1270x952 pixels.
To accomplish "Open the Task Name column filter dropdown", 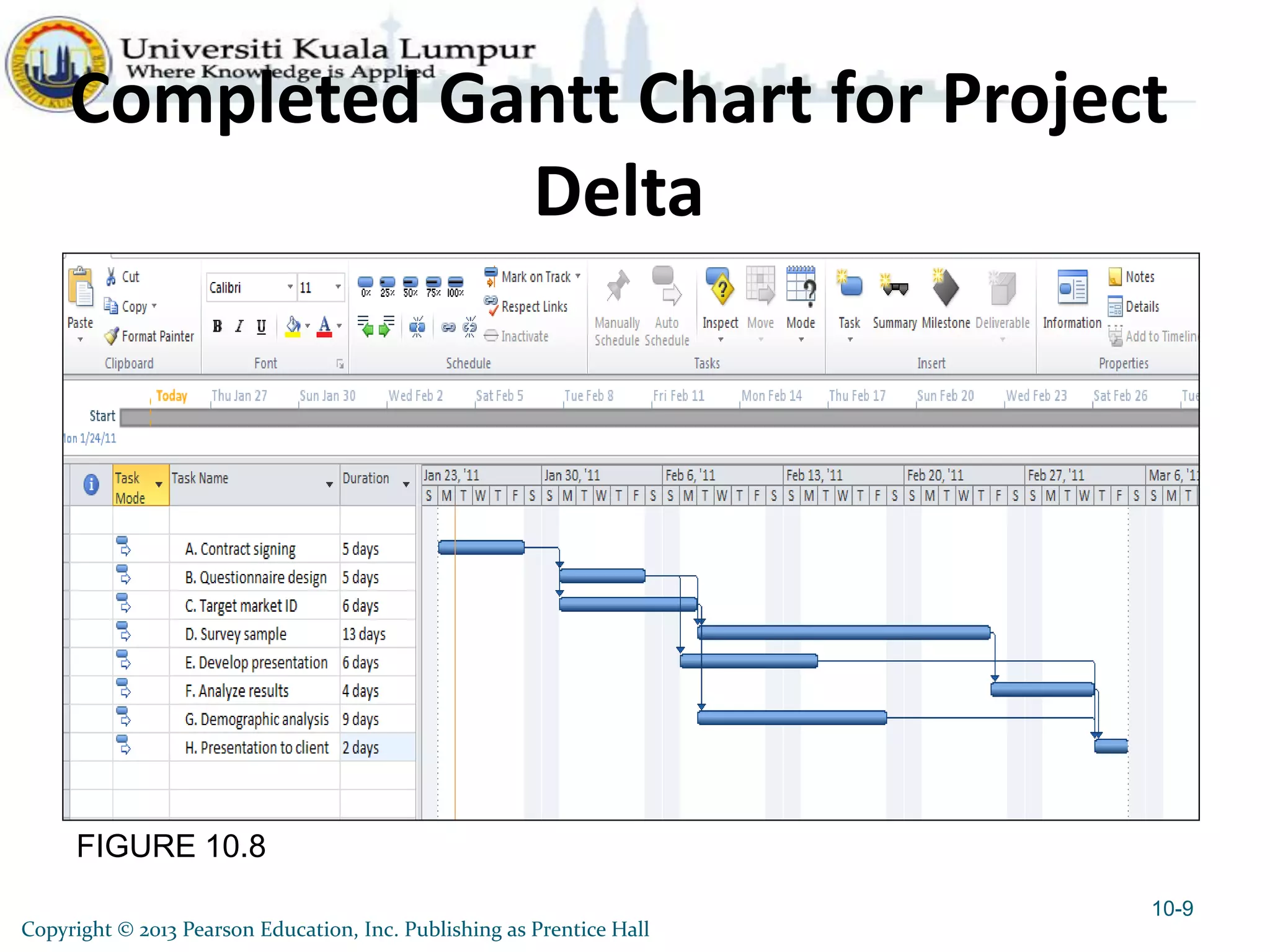I will (329, 485).
